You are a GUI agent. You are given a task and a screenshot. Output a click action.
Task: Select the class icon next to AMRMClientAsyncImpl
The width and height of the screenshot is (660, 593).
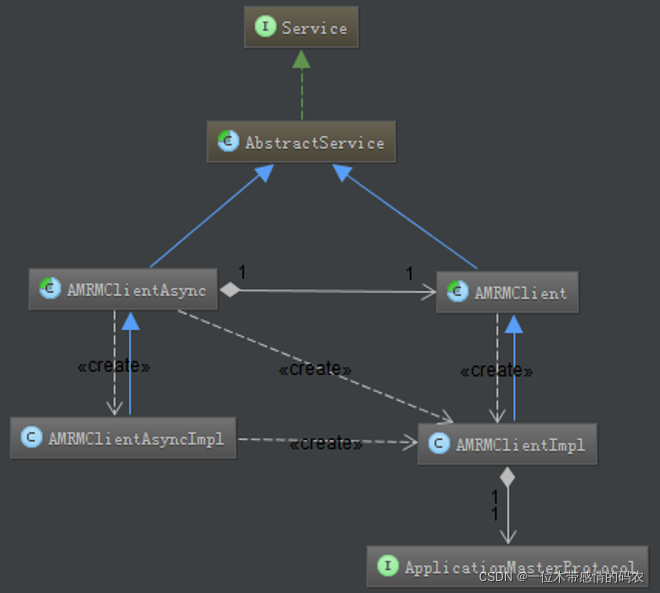[x=31, y=438]
